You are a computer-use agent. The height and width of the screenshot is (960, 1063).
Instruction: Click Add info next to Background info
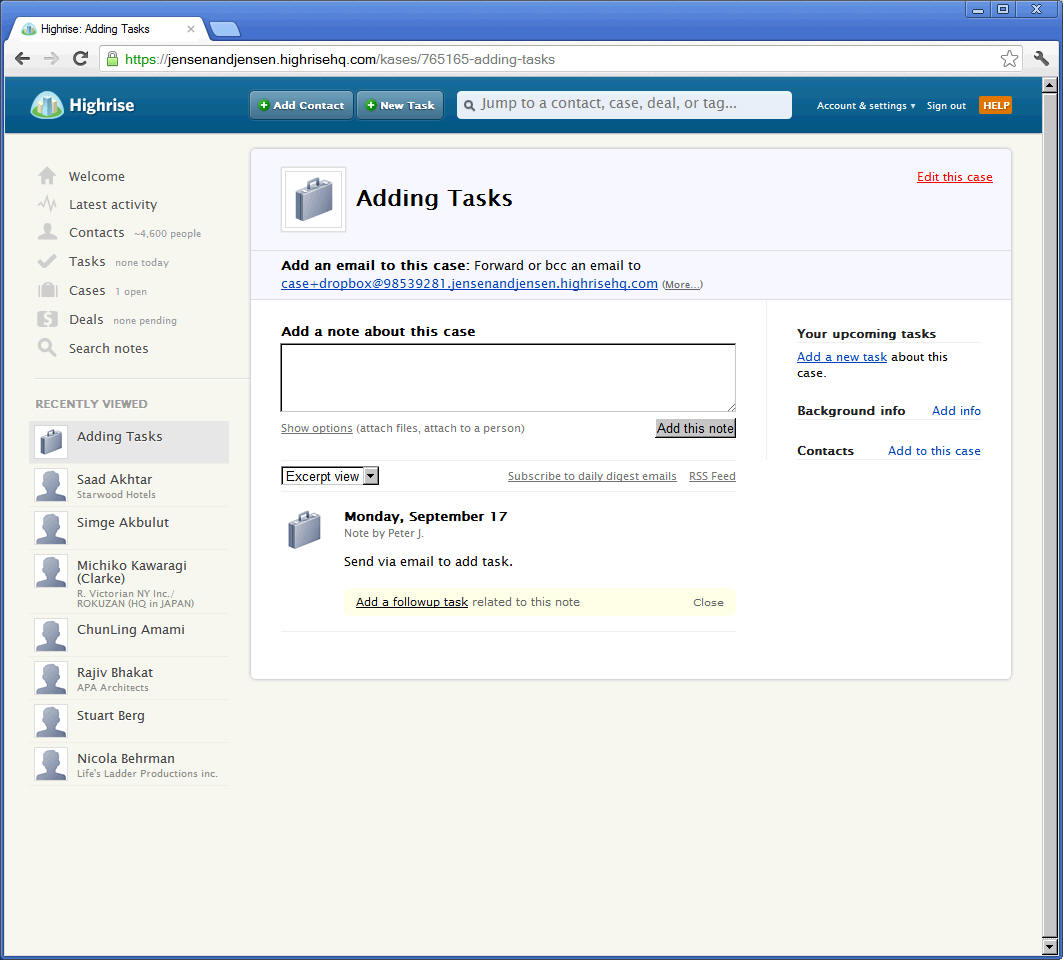[x=956, y=411]
